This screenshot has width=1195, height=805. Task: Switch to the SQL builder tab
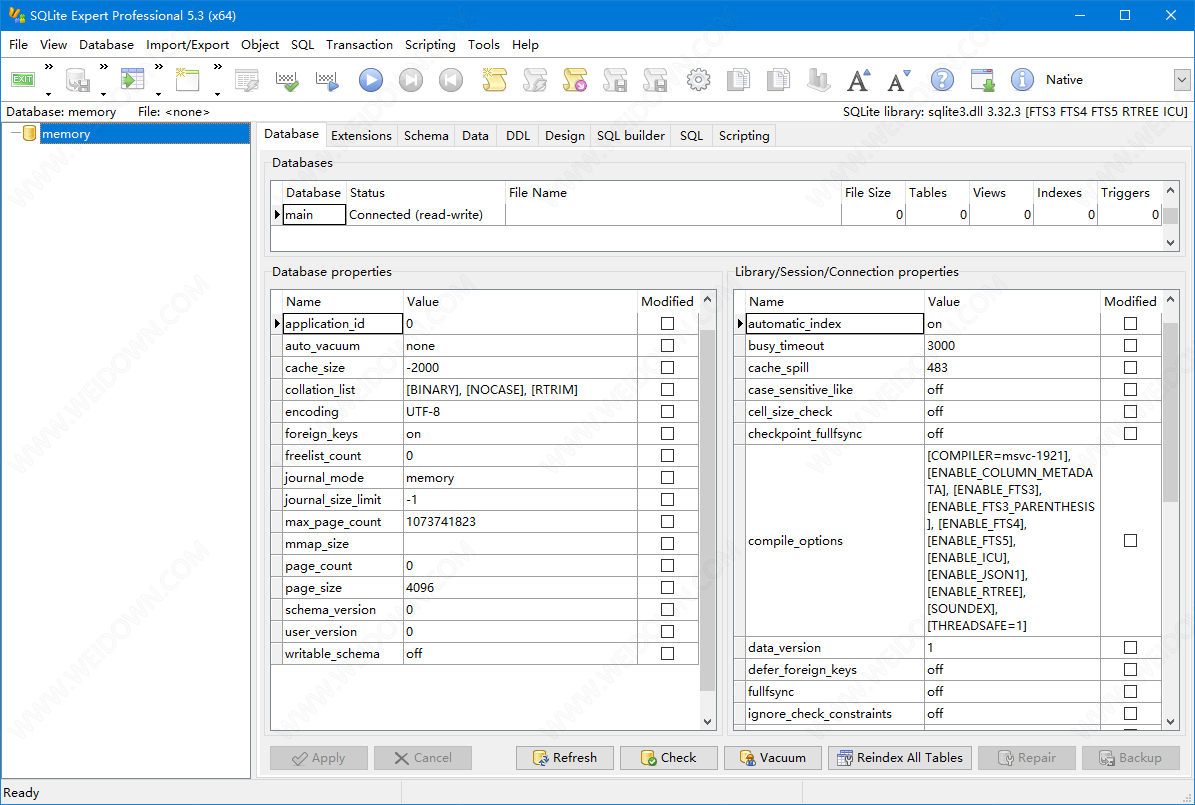(x=630, y=136)
